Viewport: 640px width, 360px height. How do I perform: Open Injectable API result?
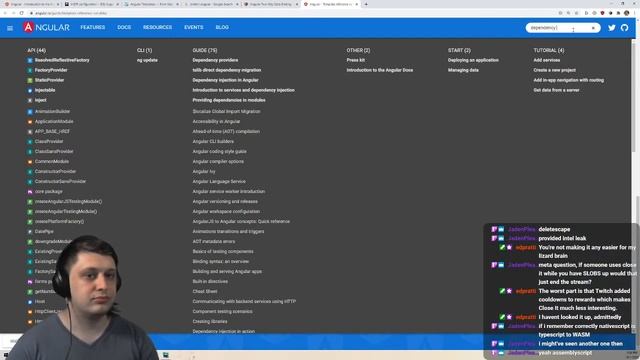(x=45, y=90)
